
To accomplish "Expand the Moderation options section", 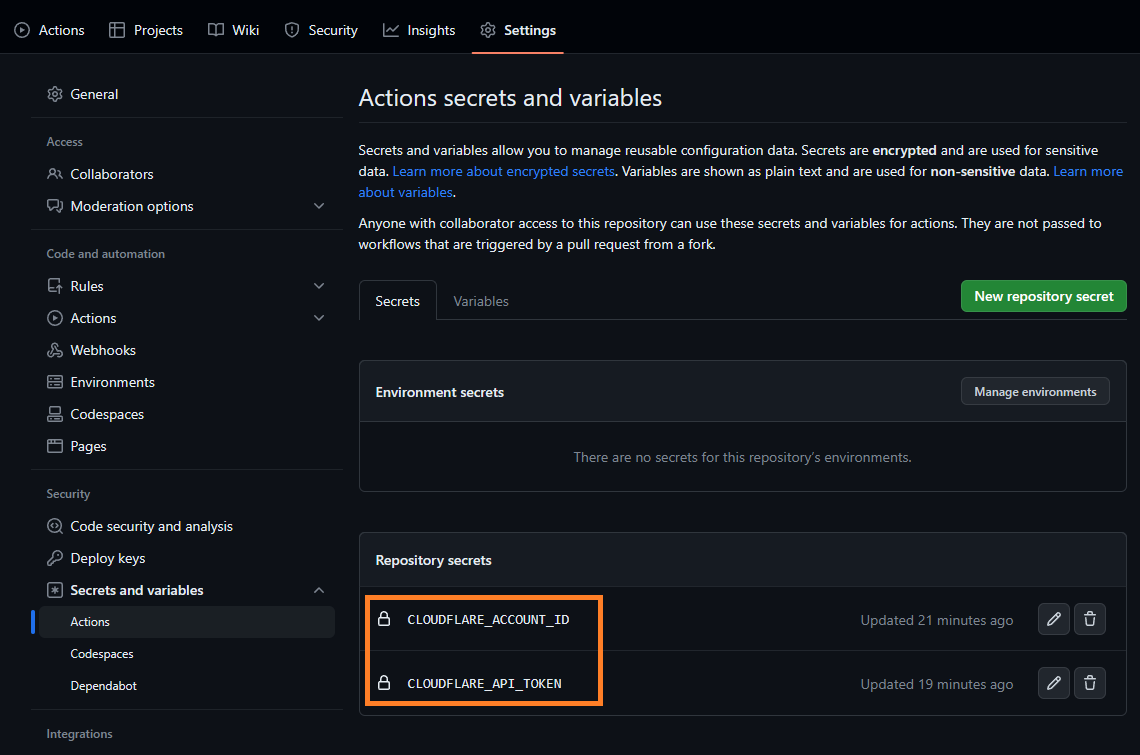I will pyautogui.click(x=319, y=206).
